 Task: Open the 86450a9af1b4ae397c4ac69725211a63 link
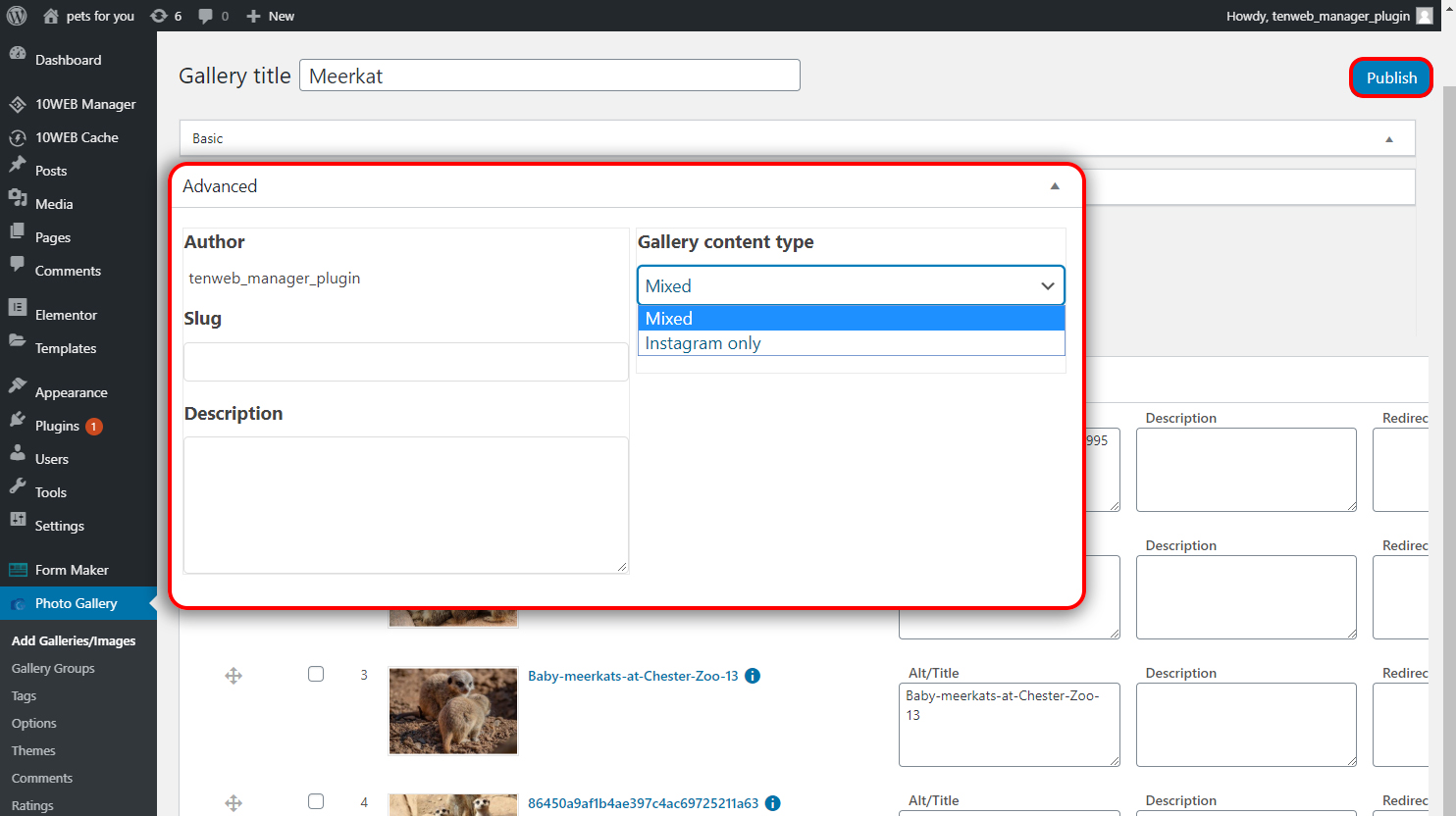point(643,803)
